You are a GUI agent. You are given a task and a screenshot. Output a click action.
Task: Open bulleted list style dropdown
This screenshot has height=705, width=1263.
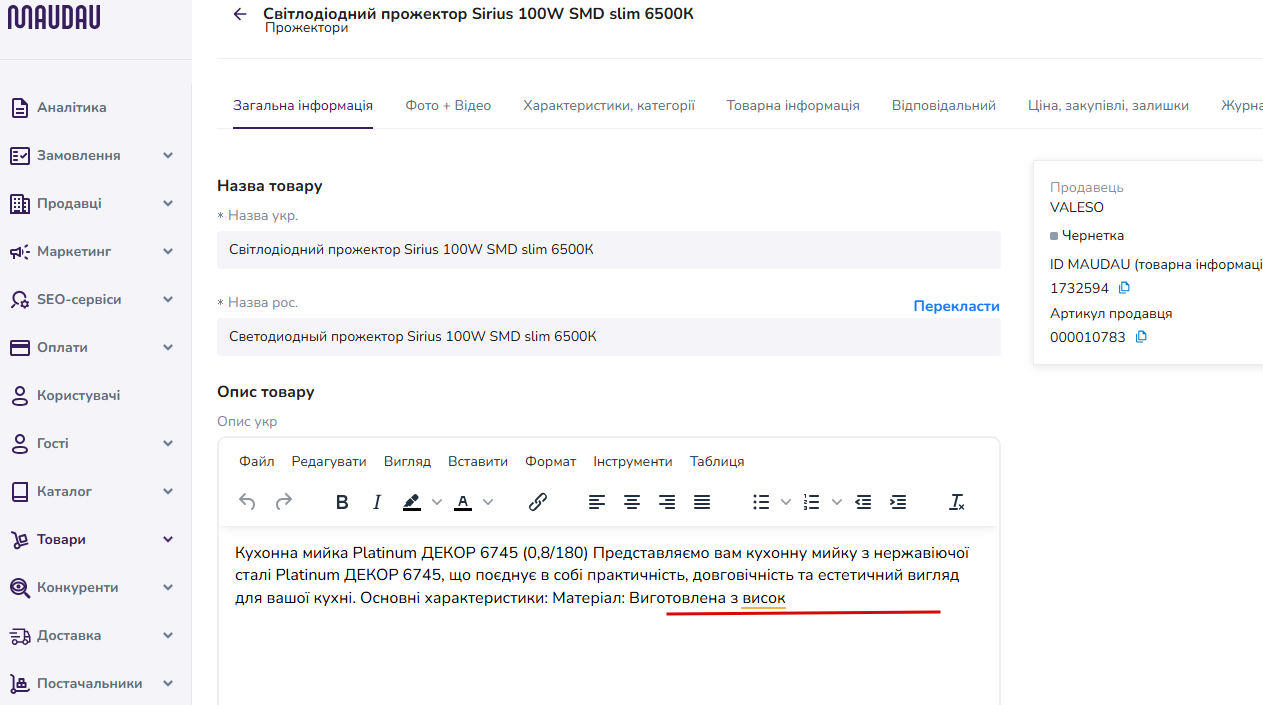pos(786,502)
